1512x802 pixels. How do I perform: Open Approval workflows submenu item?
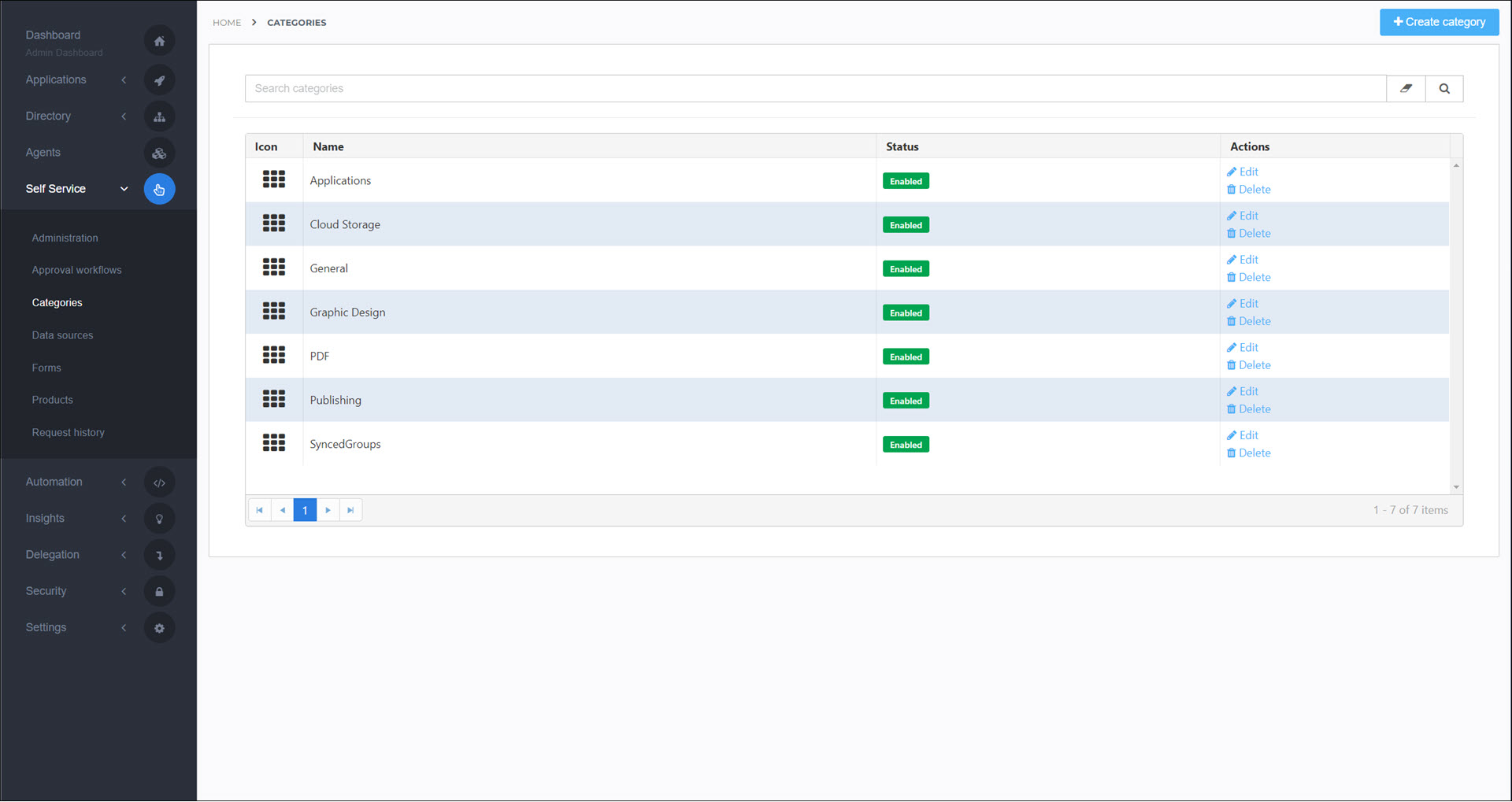pos(76,270)
